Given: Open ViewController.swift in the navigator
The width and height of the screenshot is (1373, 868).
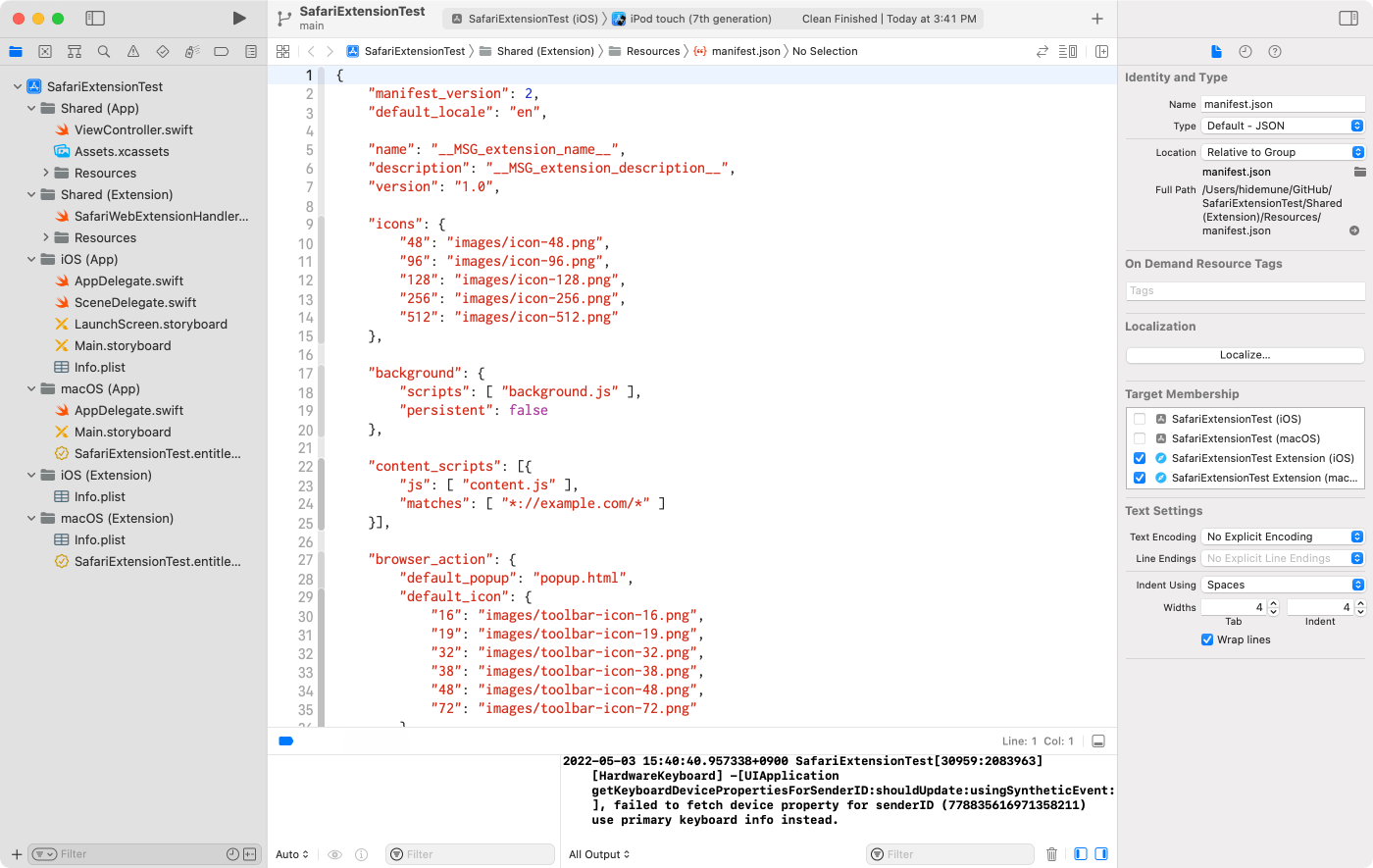Looking at the screenshot, I should coord(133,130).
